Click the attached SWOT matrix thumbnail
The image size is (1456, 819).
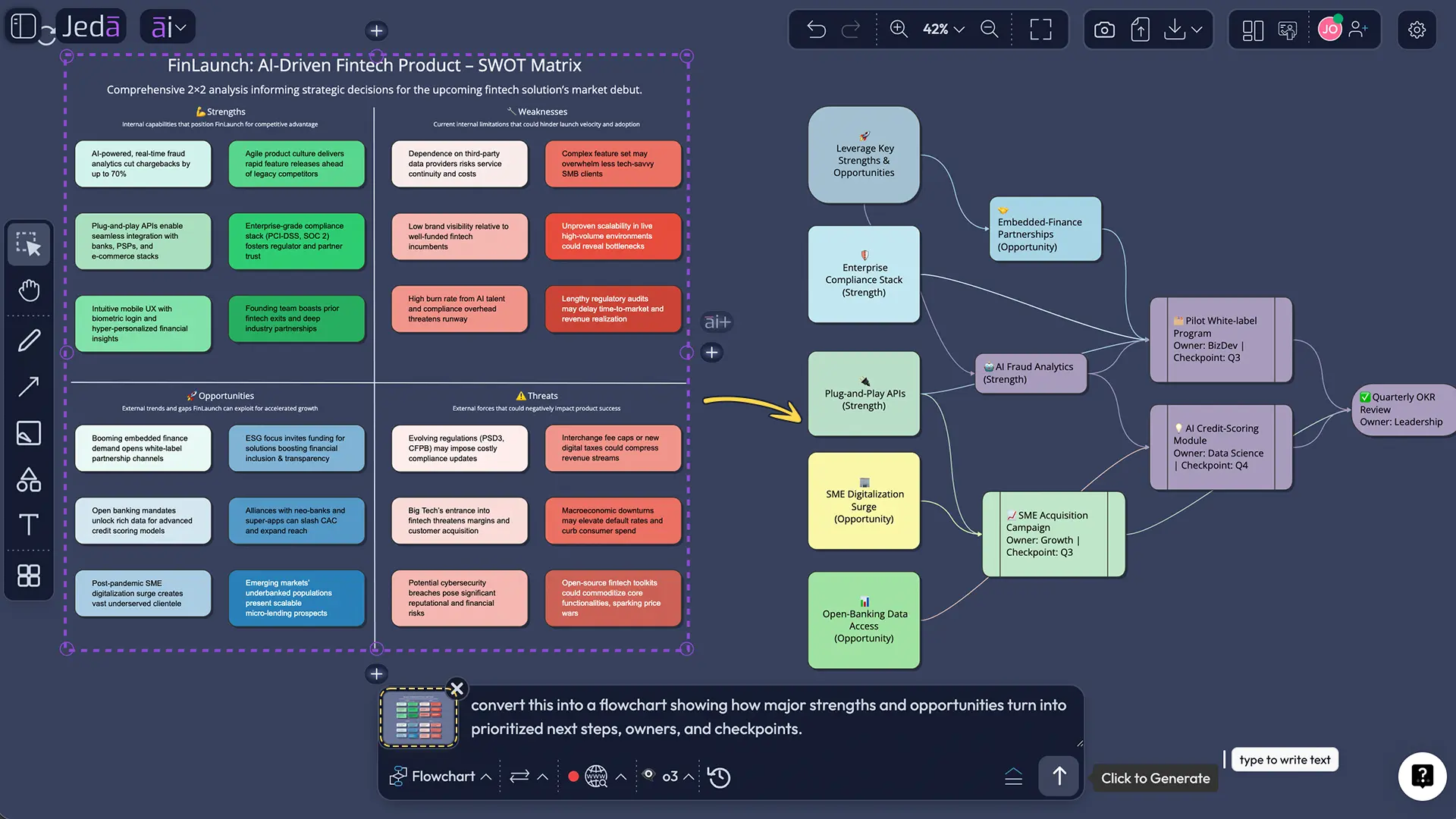point(418,718)
